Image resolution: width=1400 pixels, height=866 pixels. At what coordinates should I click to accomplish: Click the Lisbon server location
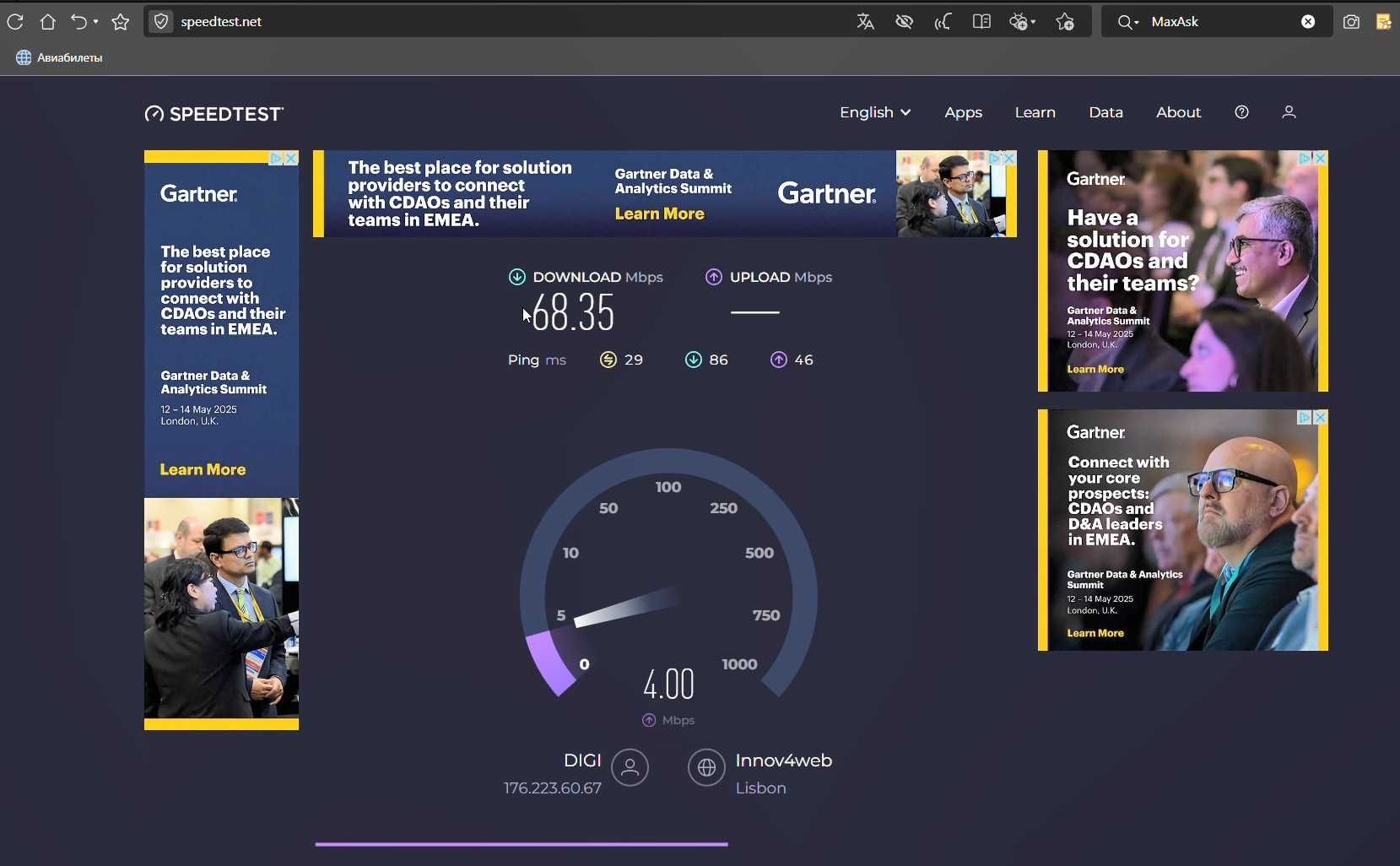760,788
